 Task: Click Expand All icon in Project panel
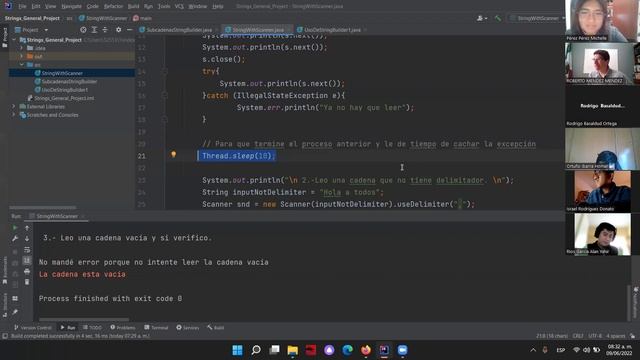[x=94, y=30]
